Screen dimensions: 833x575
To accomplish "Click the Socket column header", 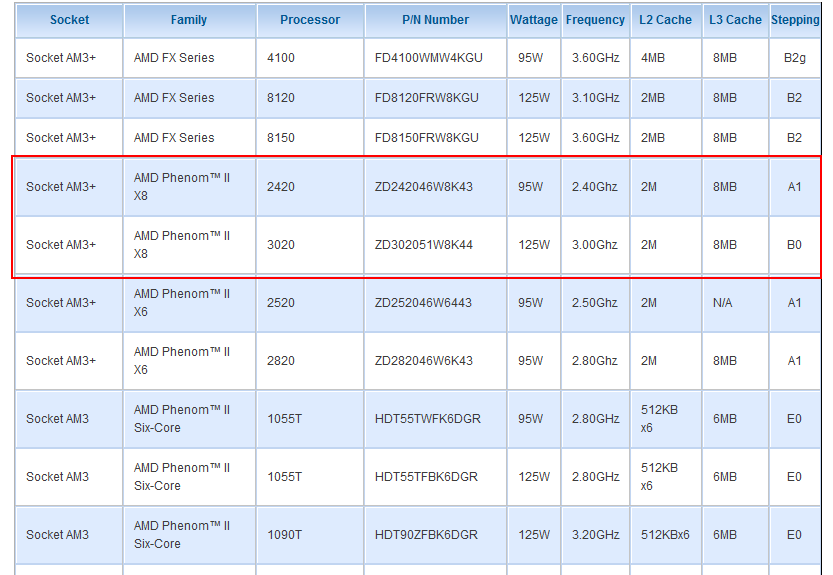I will click(x=69, y=20).
